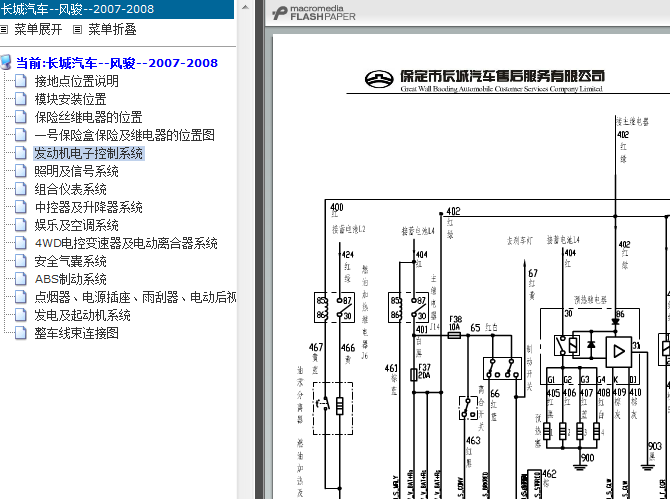Select 发动机电子控制系统 entry
This screenshot has width=670, height=499.
pyautogui.click(x=89, y=153)
